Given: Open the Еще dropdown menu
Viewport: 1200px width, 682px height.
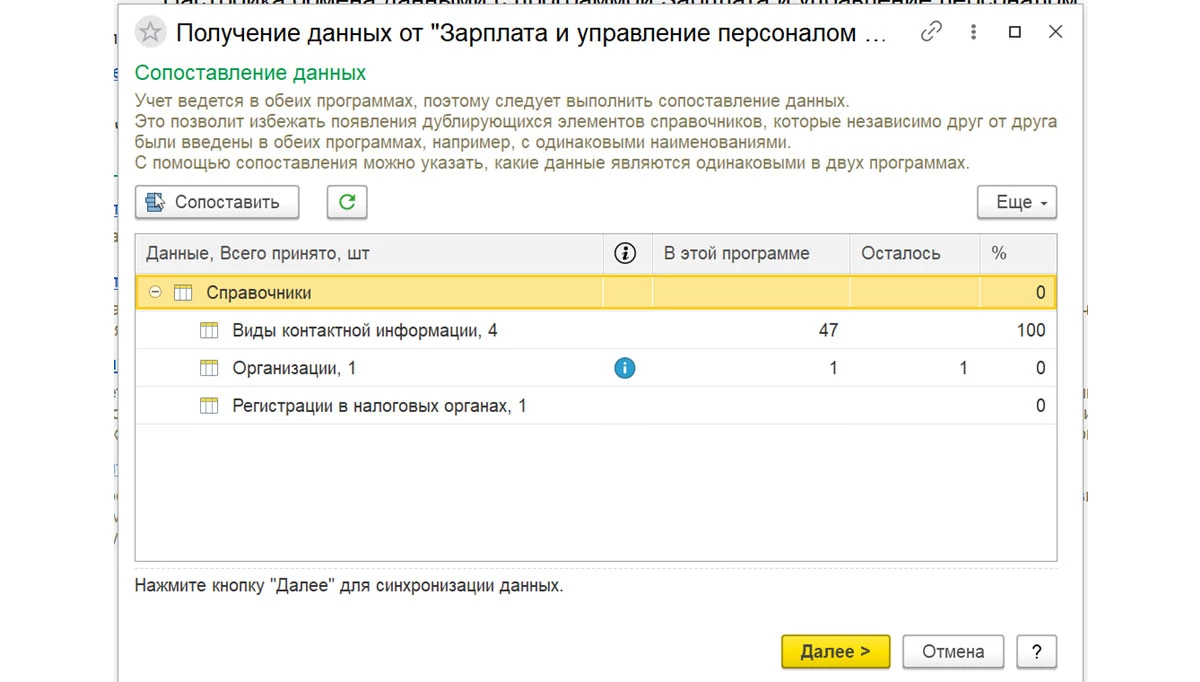Looking at the screenshot, I should point(1016,202).
